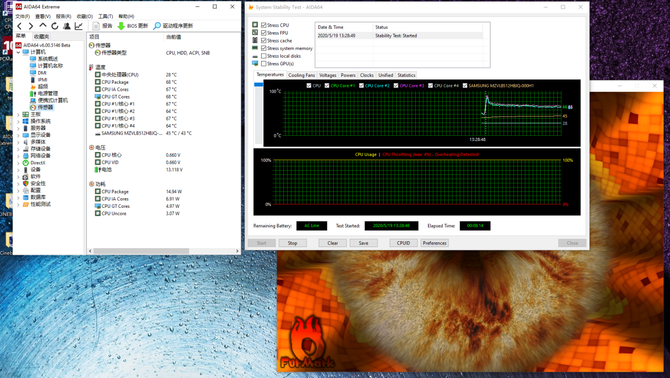Screen dimensions: 670x378
Task: Click the report document icon
Action: (96, 26)
